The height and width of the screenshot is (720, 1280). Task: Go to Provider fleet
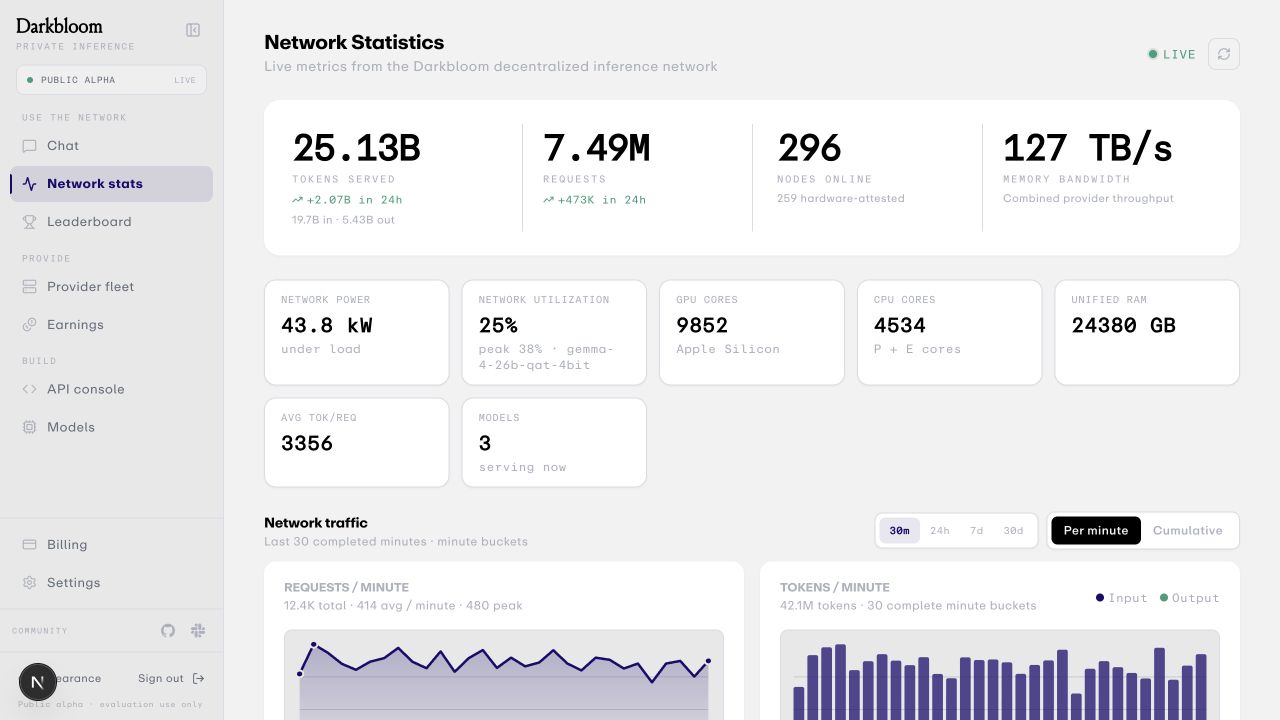pos(112,287)
